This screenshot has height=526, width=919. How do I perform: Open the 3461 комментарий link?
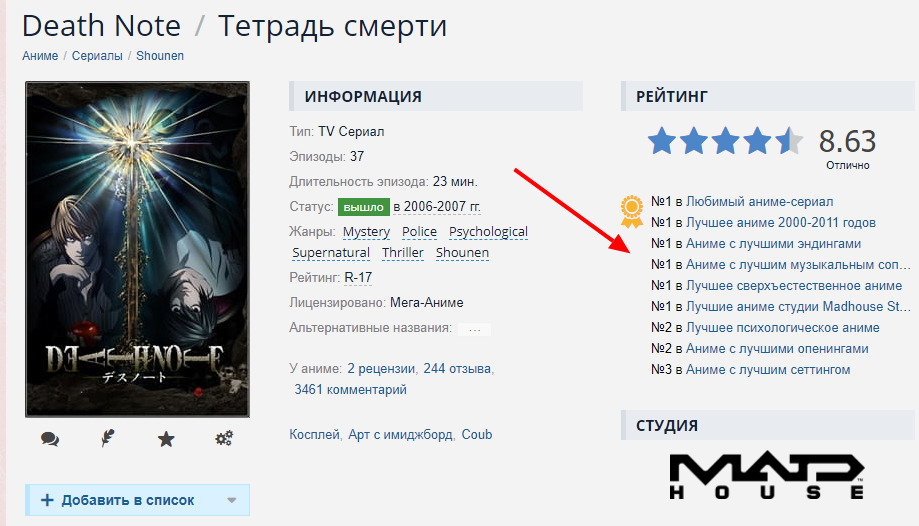[350, 389]
